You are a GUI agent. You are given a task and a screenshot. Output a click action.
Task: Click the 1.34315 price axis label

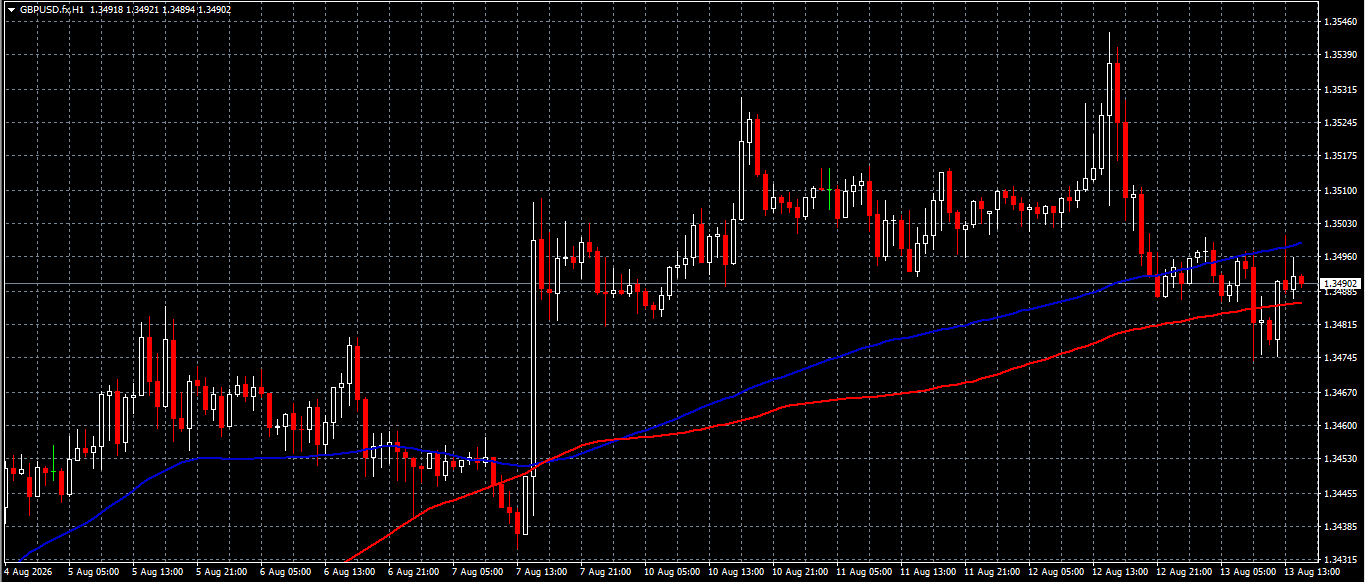[x=1340, y=560]
